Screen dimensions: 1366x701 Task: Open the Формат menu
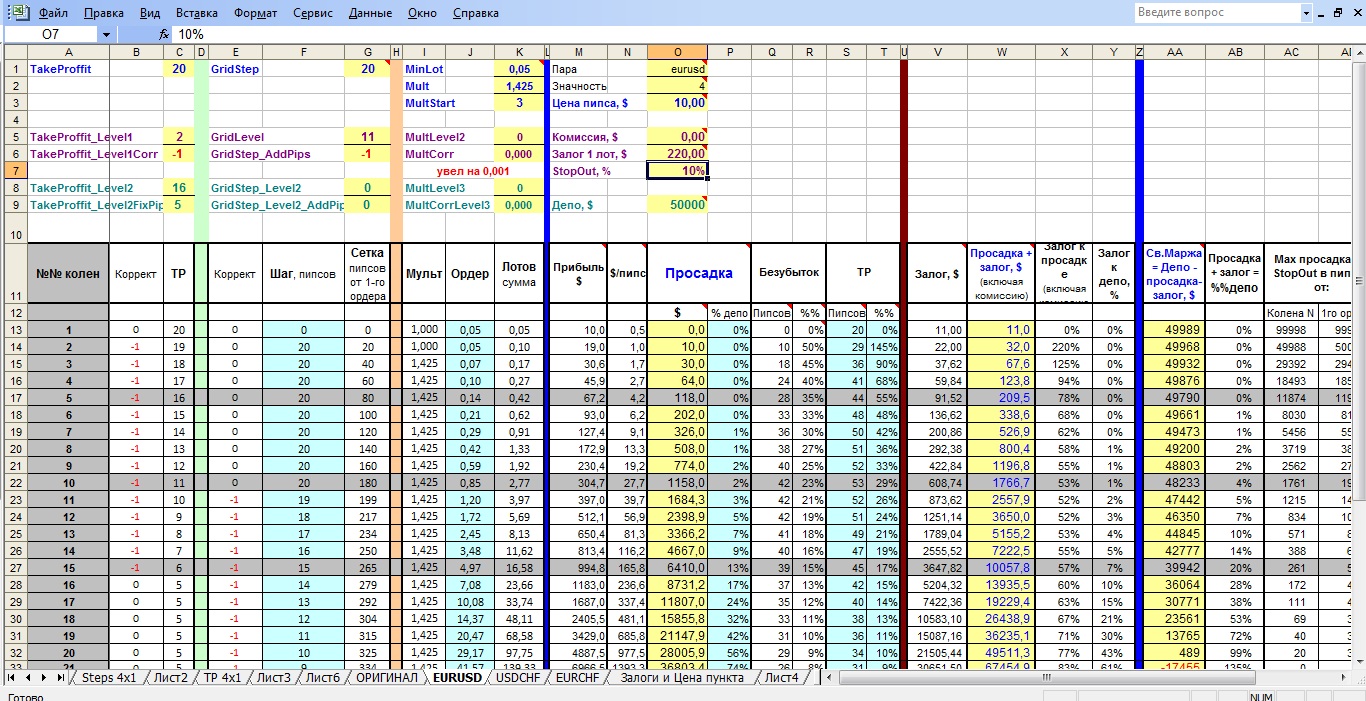pos(256,13)
